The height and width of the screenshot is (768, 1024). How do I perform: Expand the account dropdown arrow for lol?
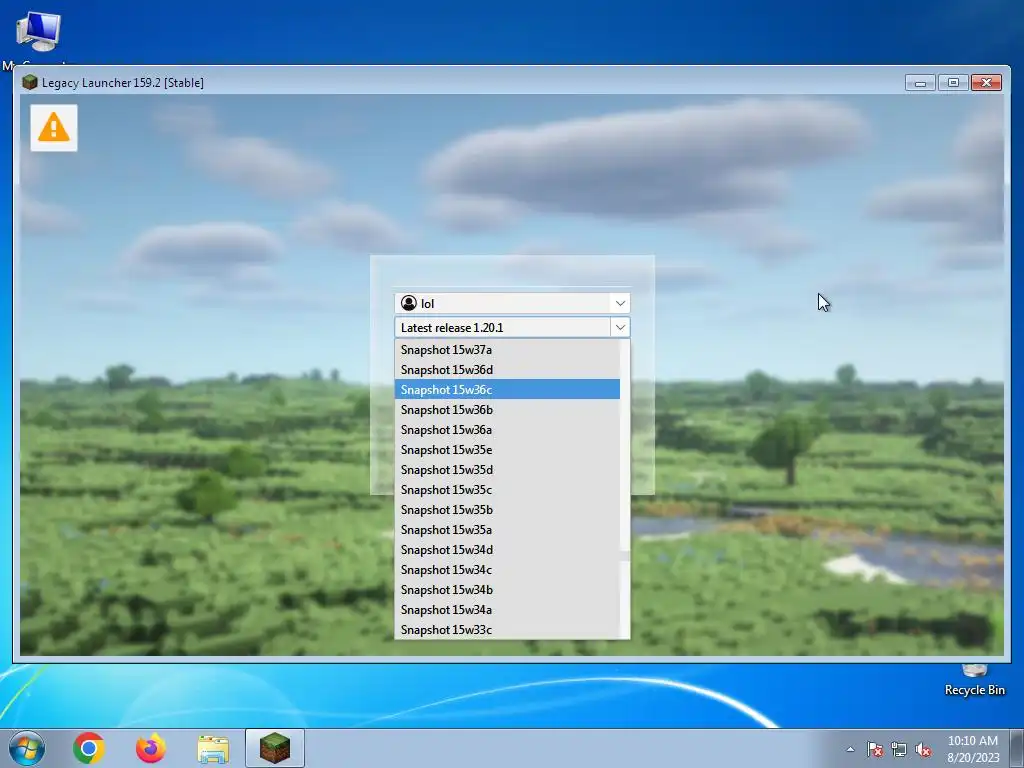click(x=620, y=303)
